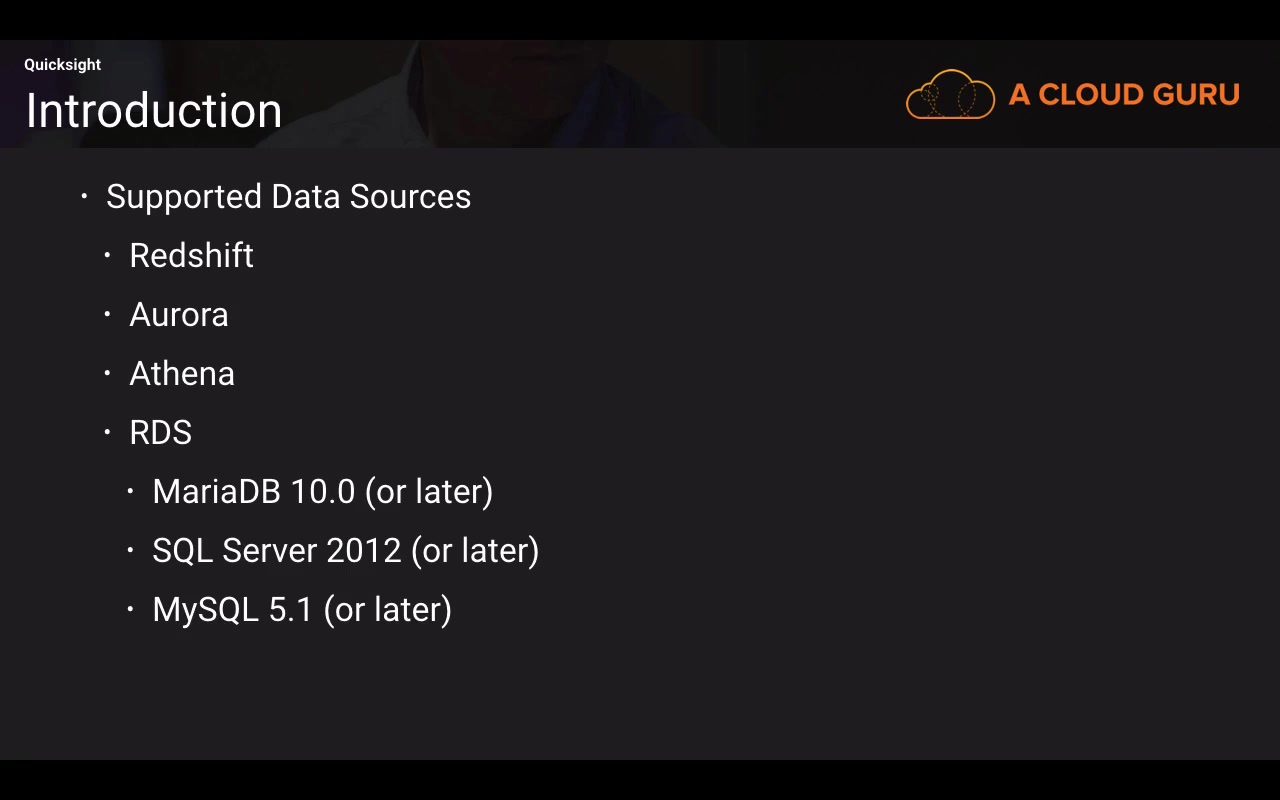Click the bullet point beside Aurora
The width and height of the screenshot is (1280, 800).
(107, 314)
